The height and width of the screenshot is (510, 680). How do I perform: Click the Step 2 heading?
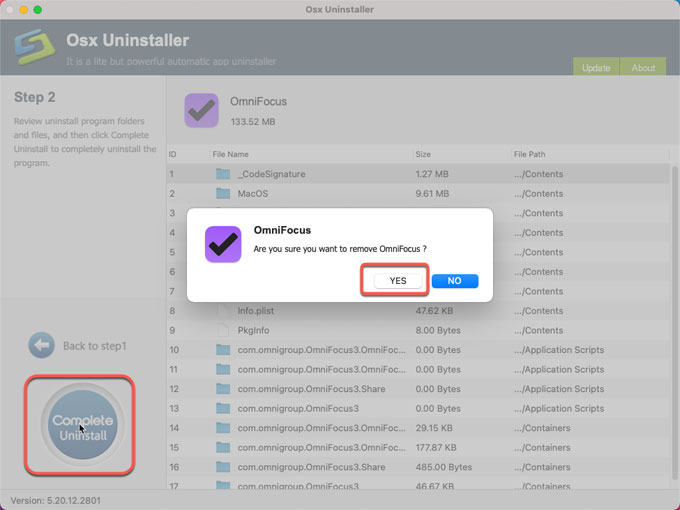click(35, 97)
